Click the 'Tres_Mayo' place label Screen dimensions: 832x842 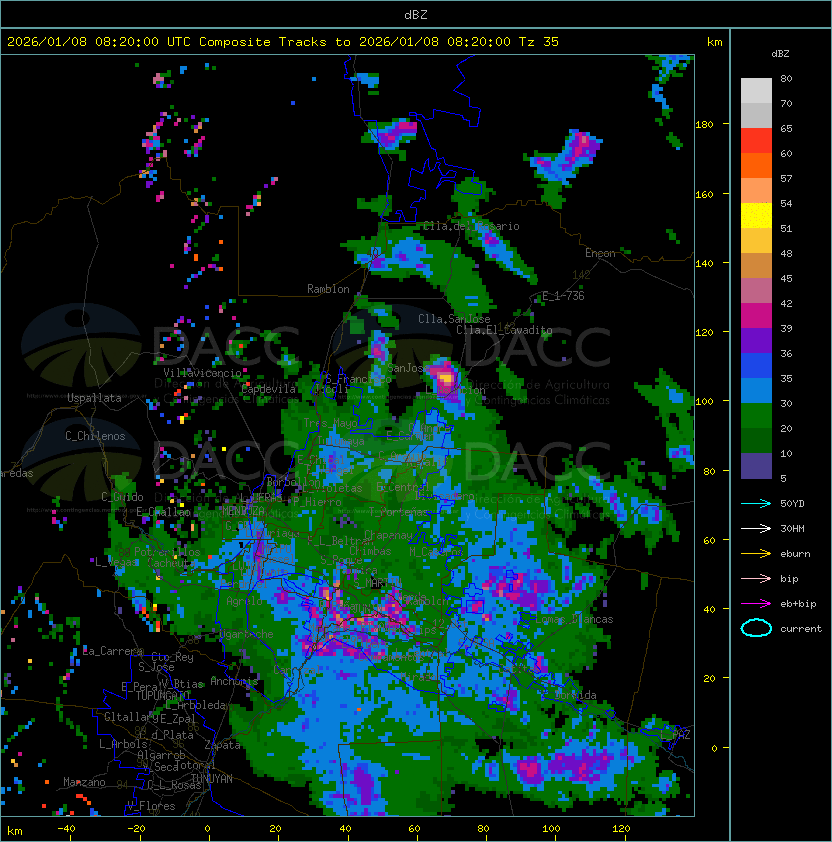(x=330, y=423)
